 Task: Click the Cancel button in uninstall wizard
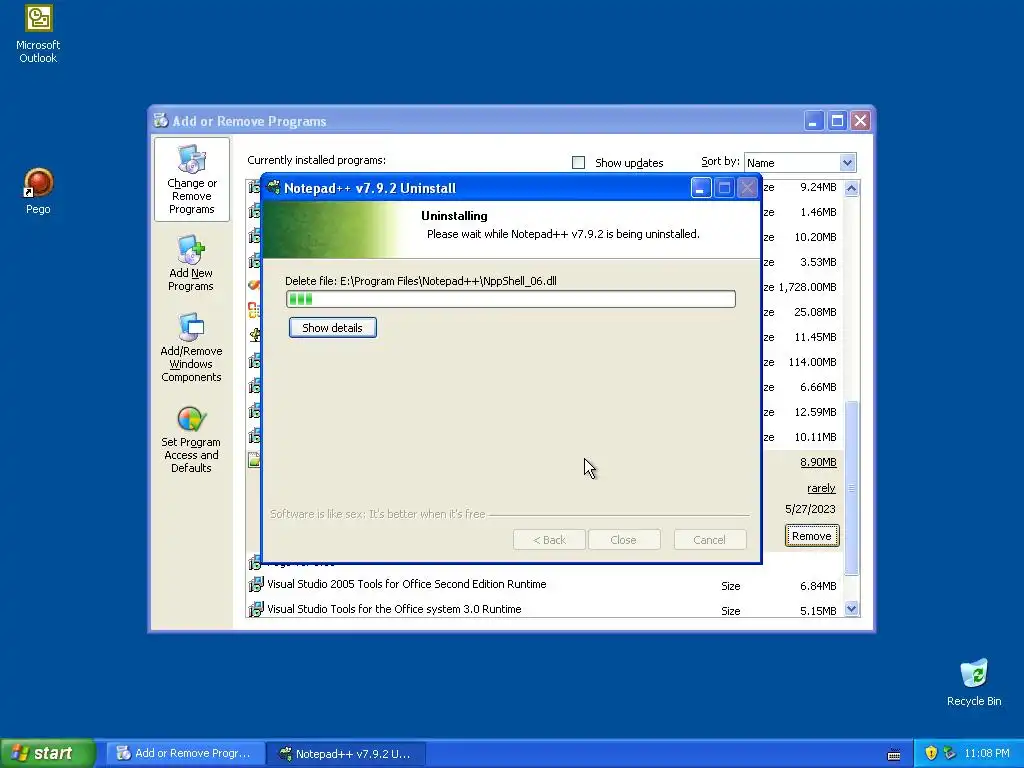pos(710,540)
